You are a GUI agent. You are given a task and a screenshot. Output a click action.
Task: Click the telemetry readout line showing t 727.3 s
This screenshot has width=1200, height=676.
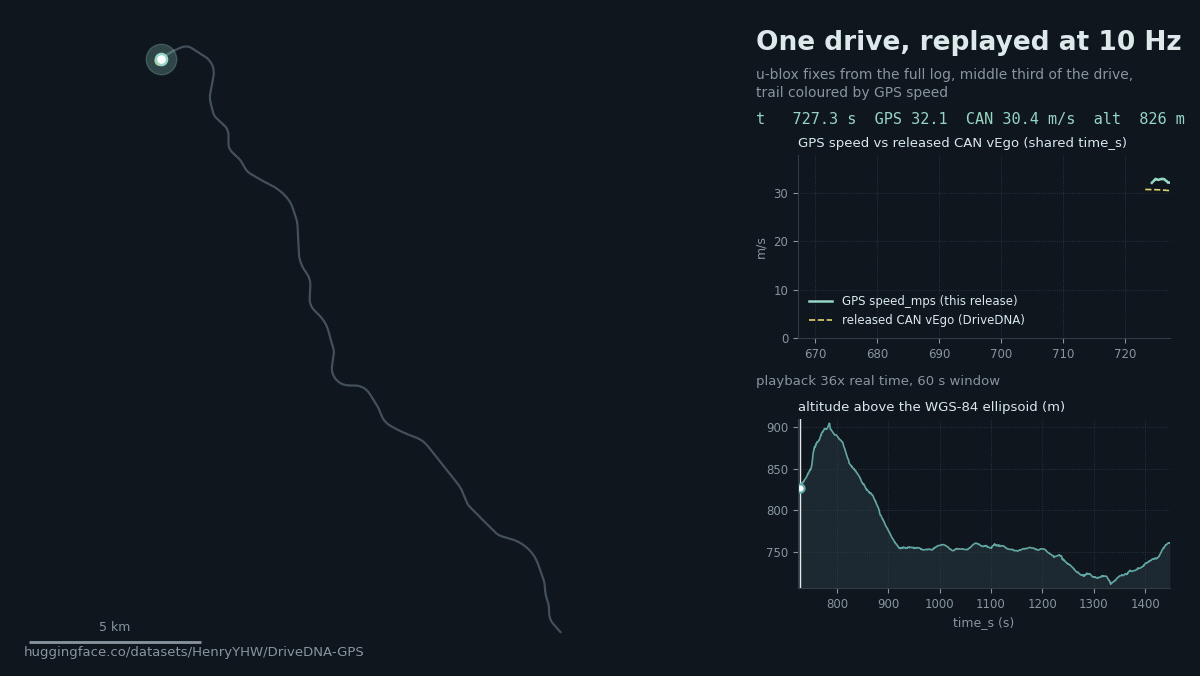click(x=970, y=119)
